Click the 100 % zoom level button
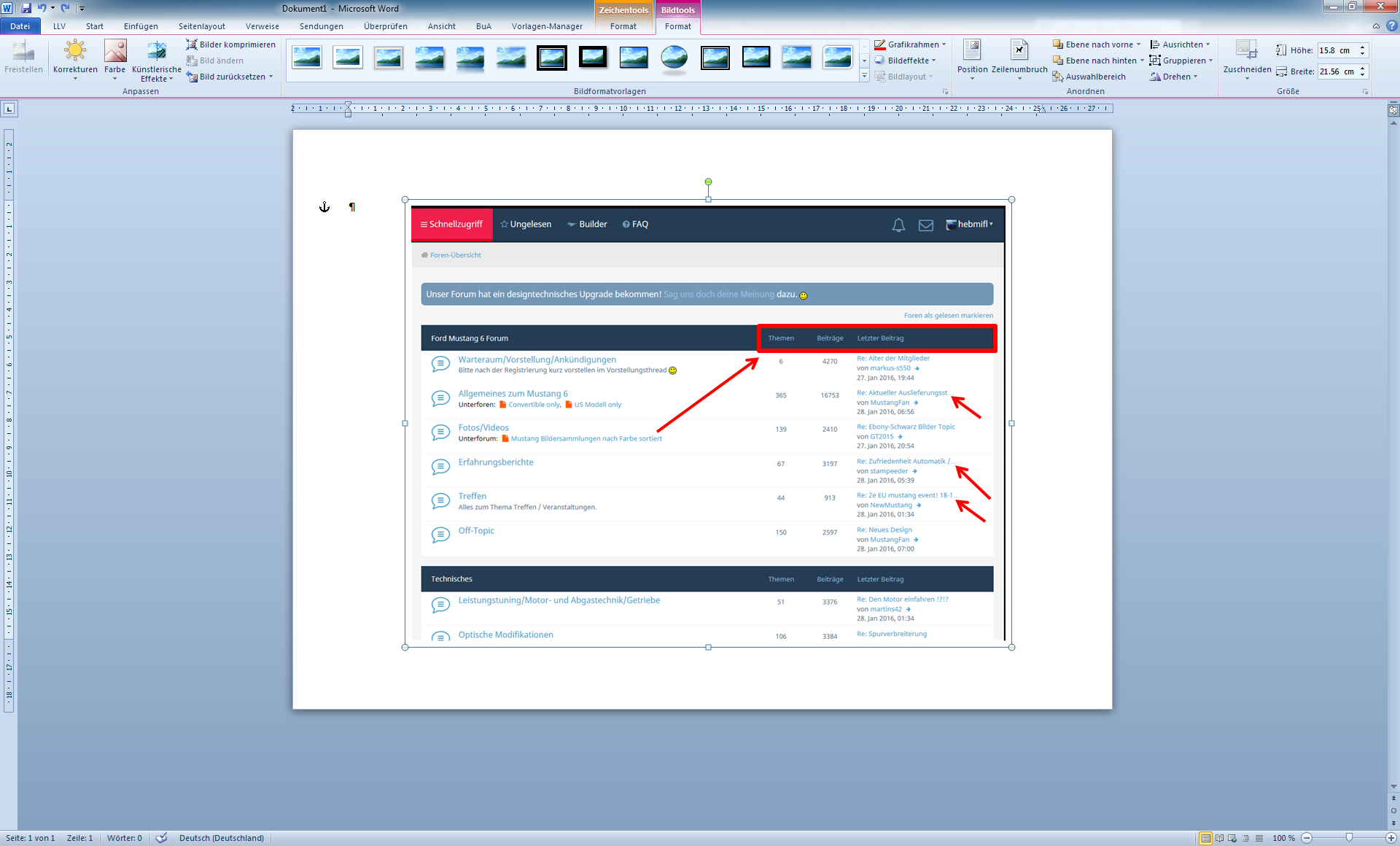 (1284, 838)
